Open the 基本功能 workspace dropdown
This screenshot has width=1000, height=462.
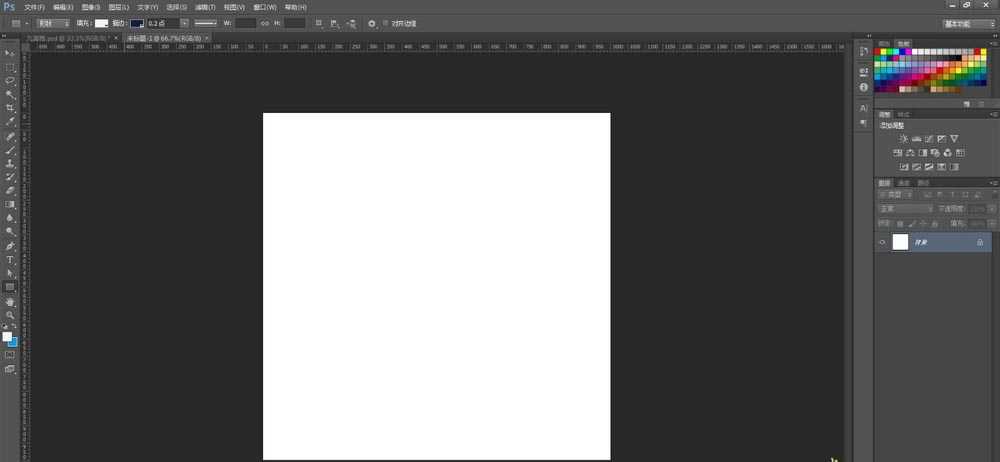(968, 23)
